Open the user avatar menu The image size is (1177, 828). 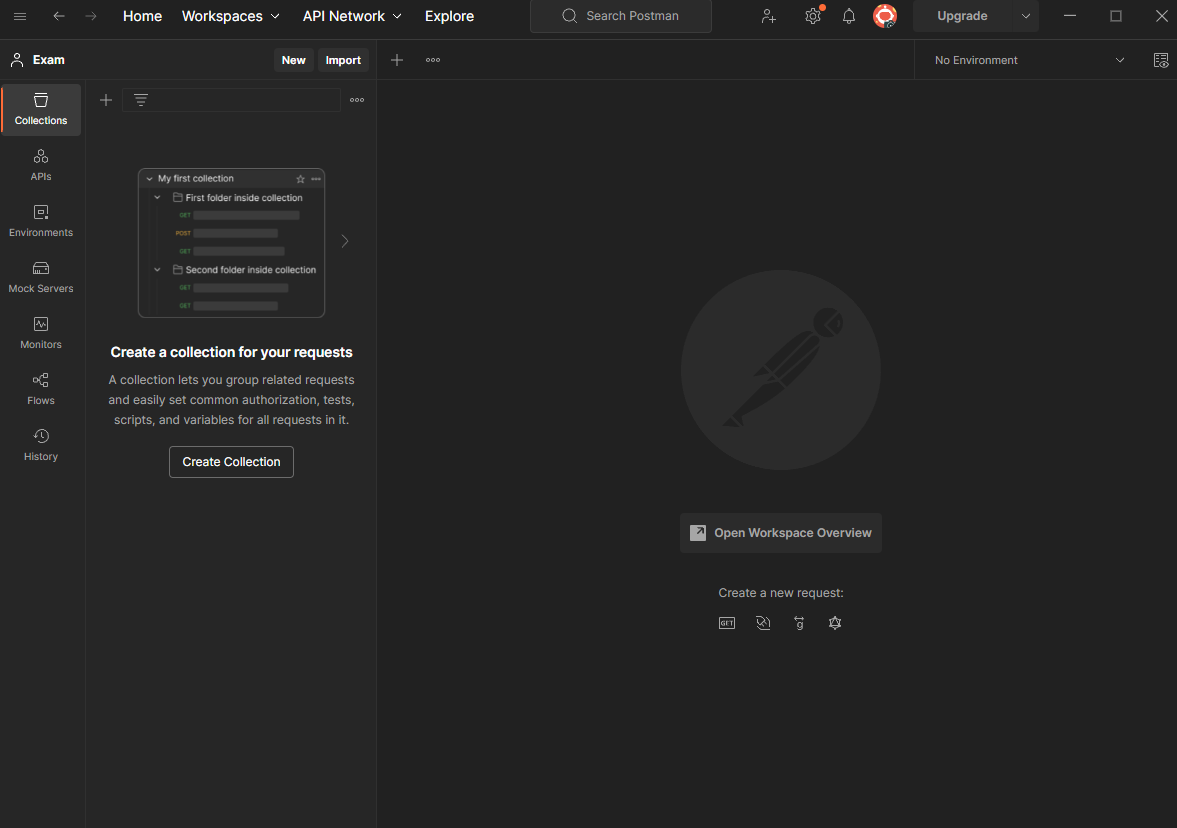[x=885, y=16]
